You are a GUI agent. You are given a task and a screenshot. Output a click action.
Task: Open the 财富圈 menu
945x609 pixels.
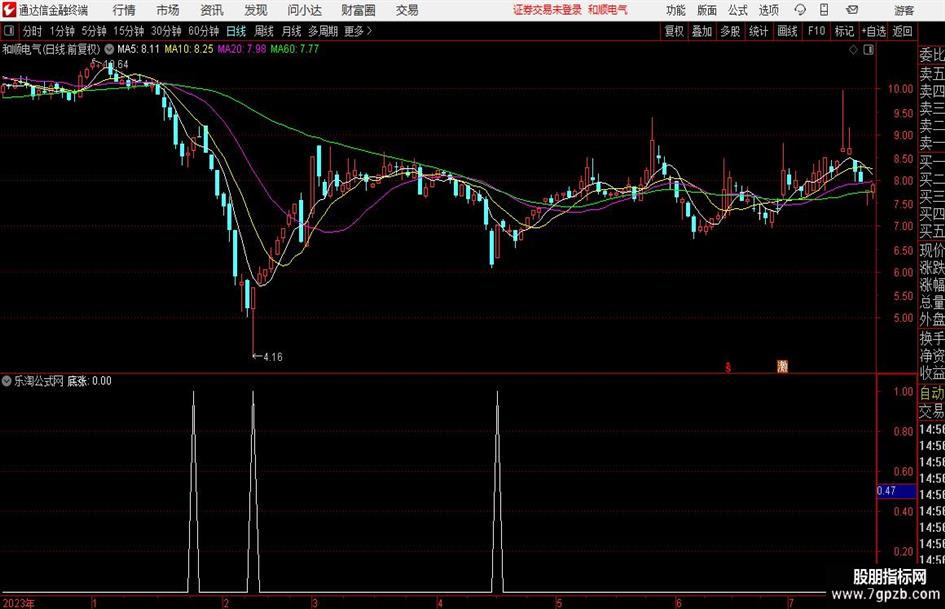(x=358, y=10)
